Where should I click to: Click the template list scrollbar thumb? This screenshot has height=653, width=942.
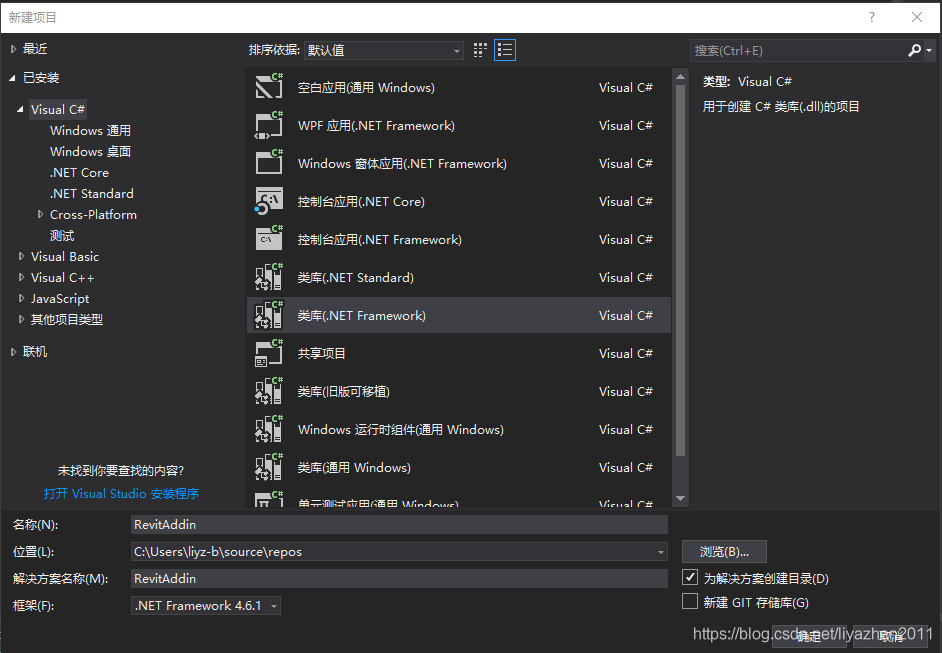pyautogui.click(x=680, y=270)
